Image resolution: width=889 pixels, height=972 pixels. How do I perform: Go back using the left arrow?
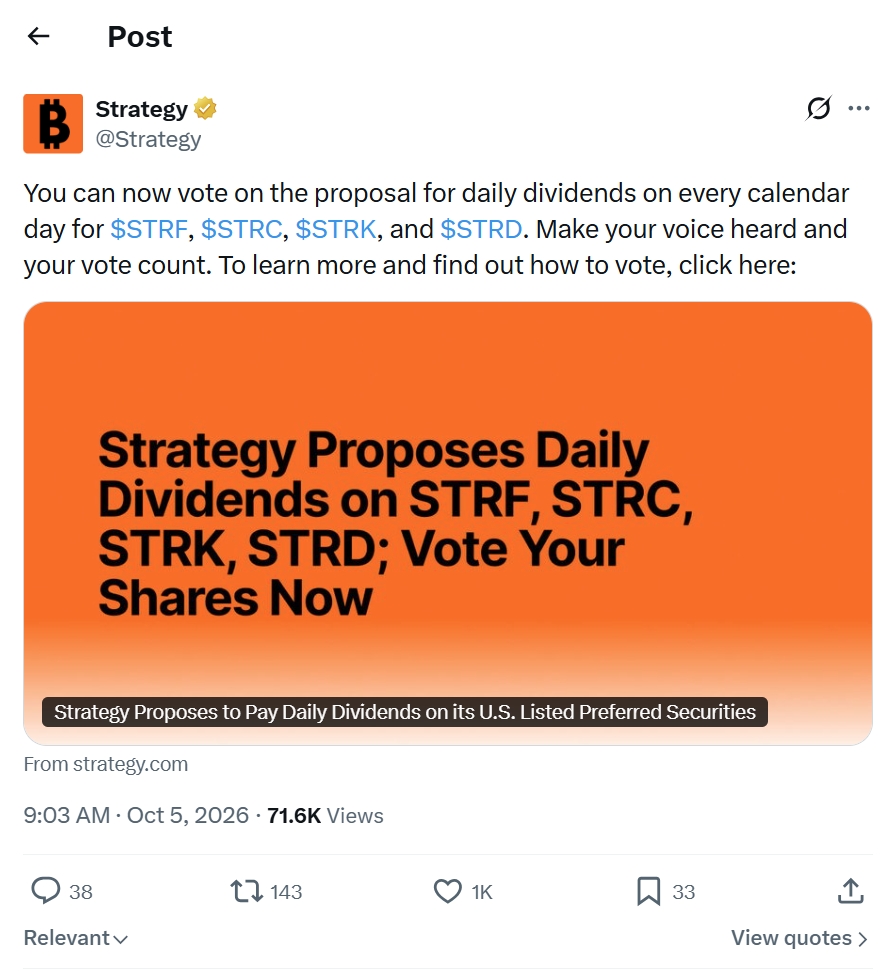pyautogui.click(x=38, y=37)
